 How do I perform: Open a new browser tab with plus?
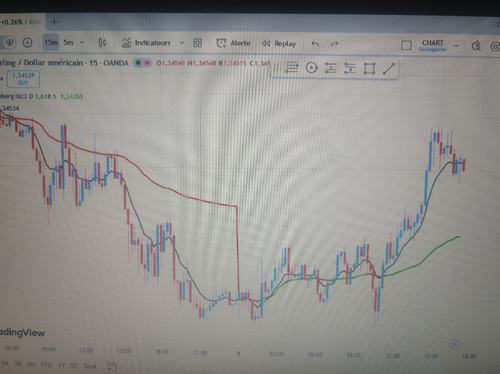[54, 22]
